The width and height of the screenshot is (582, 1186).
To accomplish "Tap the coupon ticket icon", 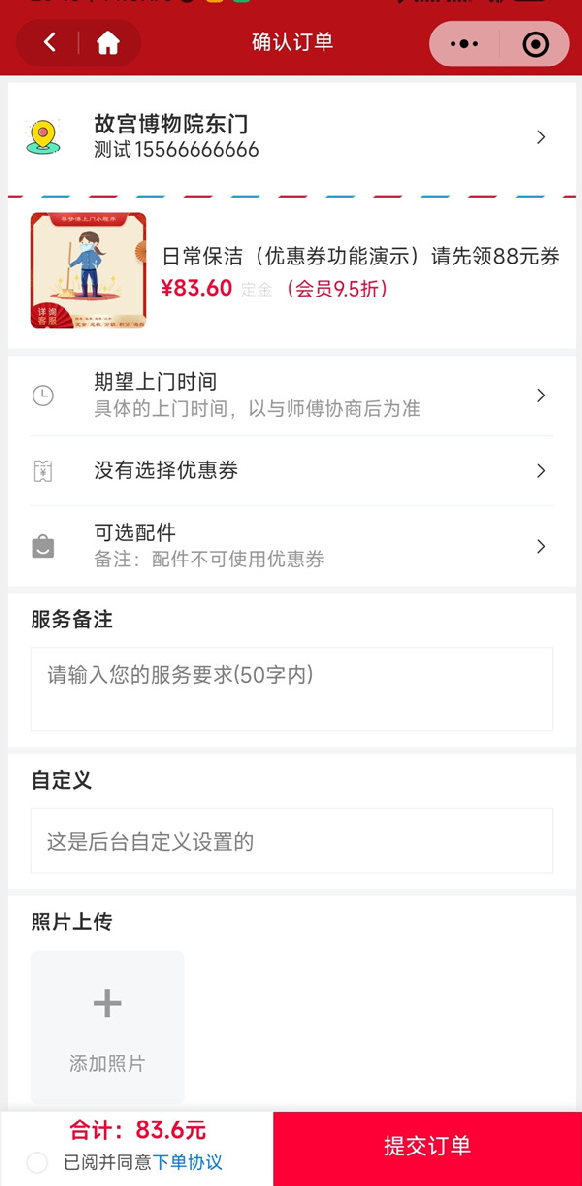I will [x=43, y=471].
